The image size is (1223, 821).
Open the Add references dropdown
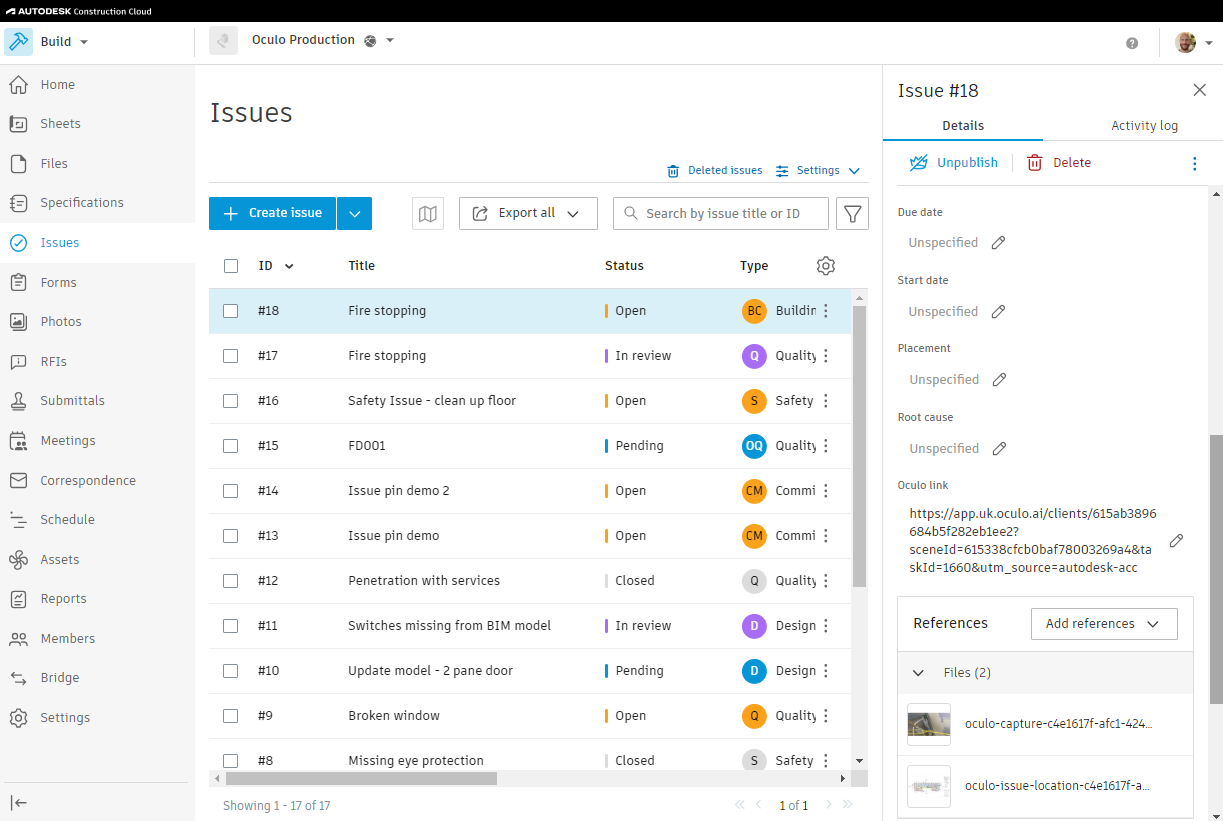coord(1104,624)
